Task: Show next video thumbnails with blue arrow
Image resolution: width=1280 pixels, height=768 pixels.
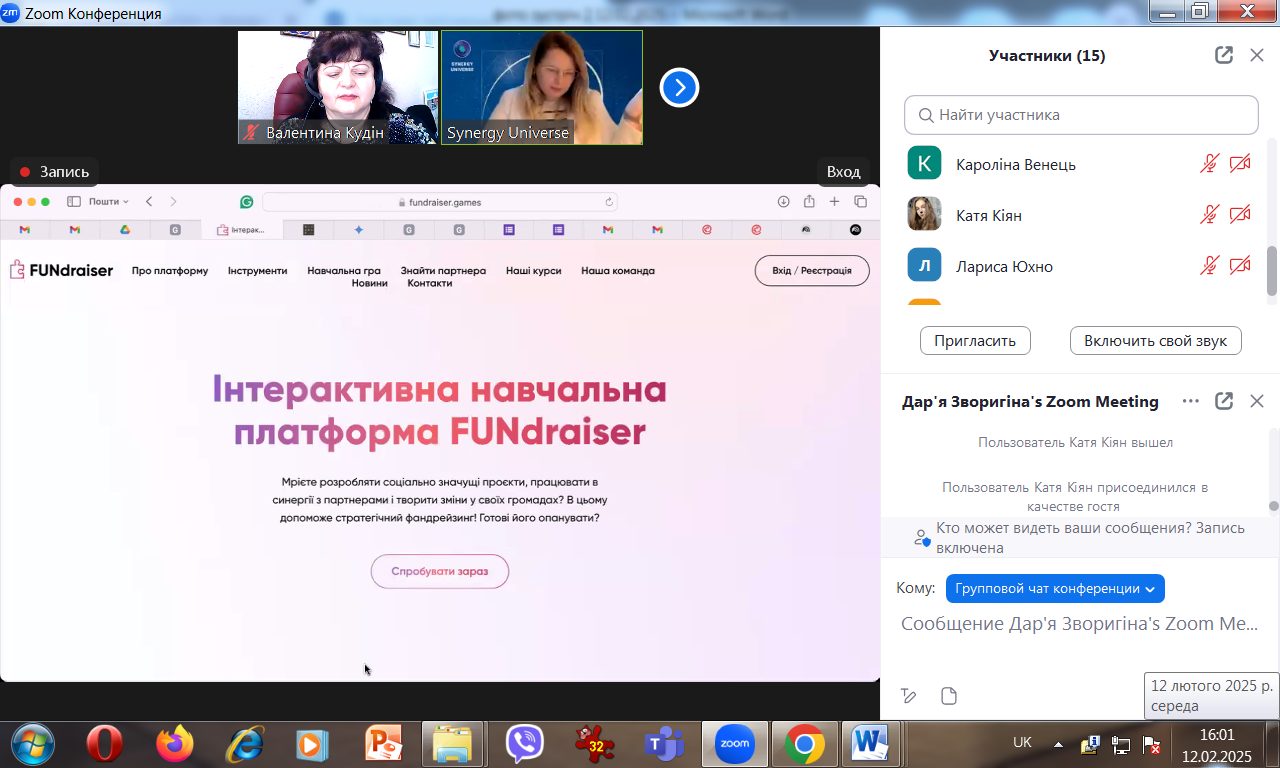Action: coord(679,88)
